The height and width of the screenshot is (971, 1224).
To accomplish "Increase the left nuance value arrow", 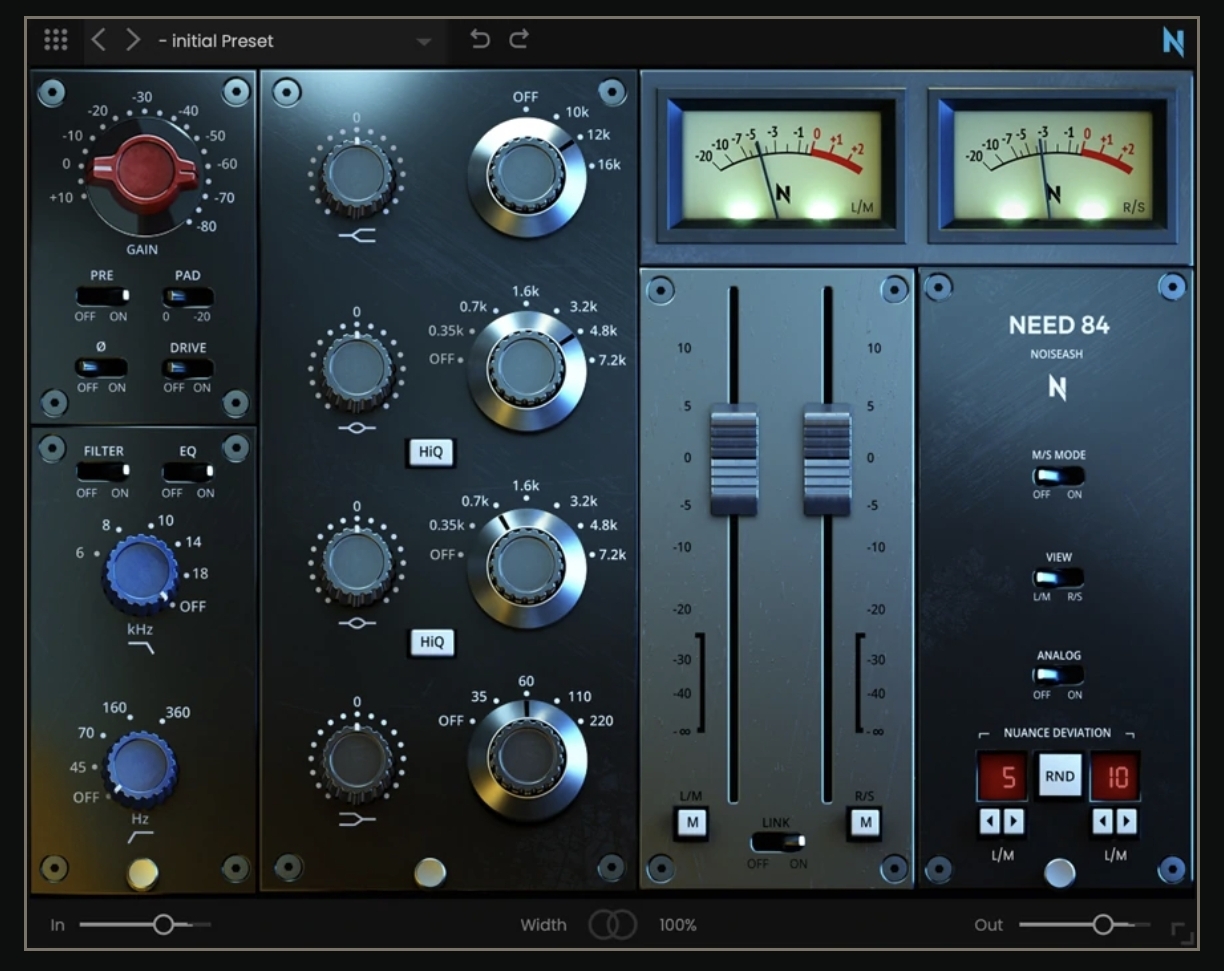I will coord(1013,822).
